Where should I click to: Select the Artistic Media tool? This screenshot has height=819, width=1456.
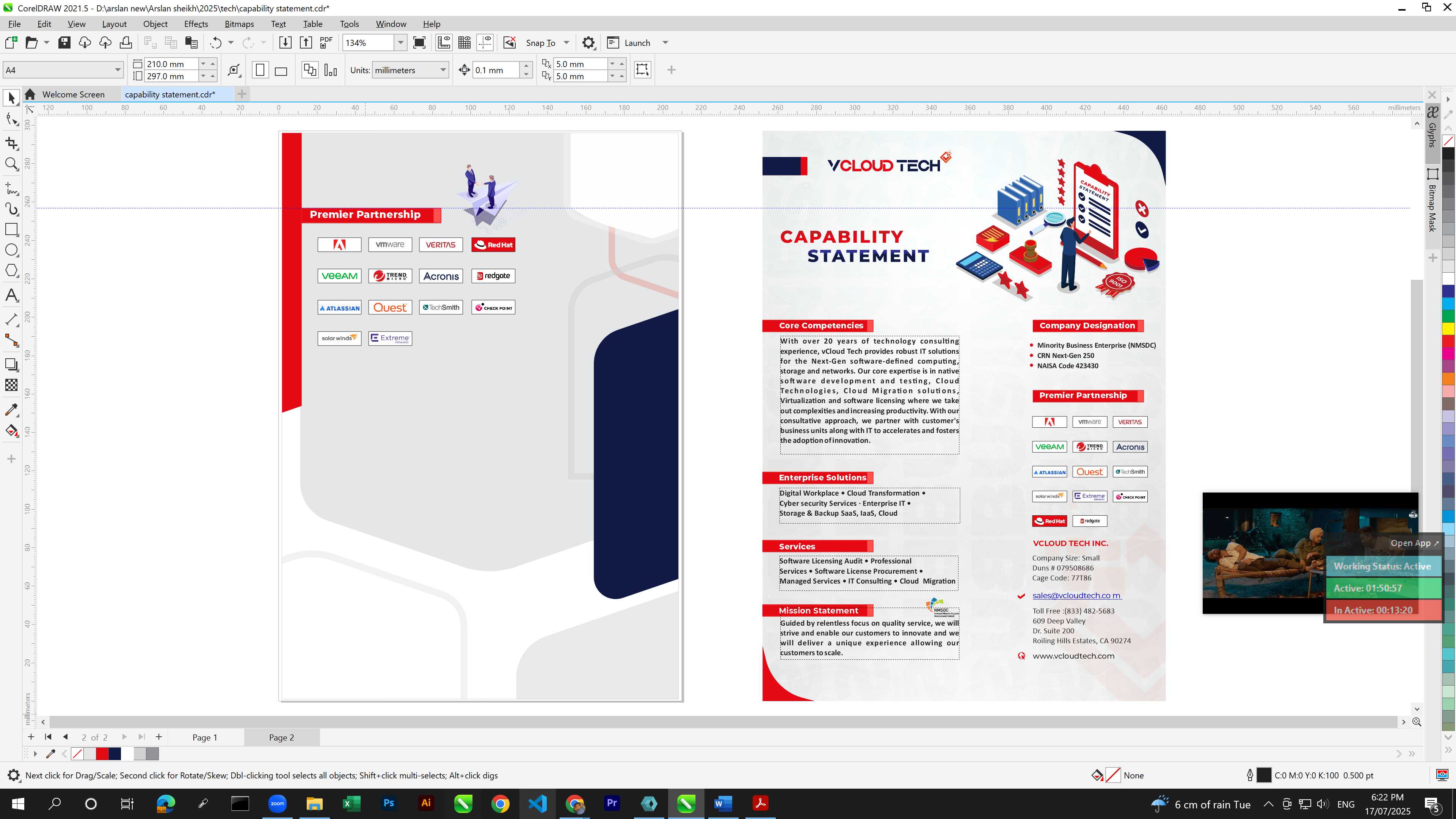[11, 209]
